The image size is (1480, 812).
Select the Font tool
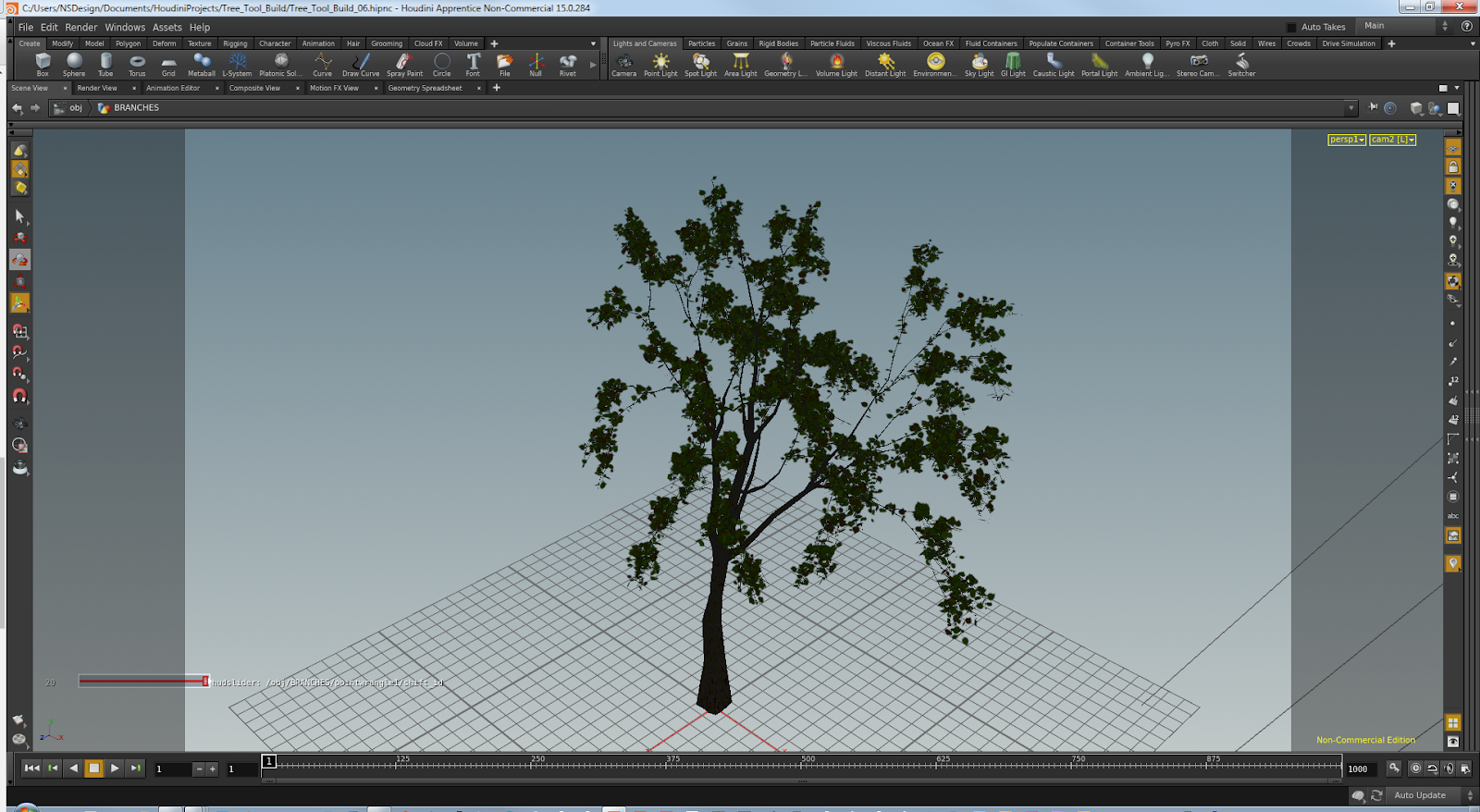(473, 65)
